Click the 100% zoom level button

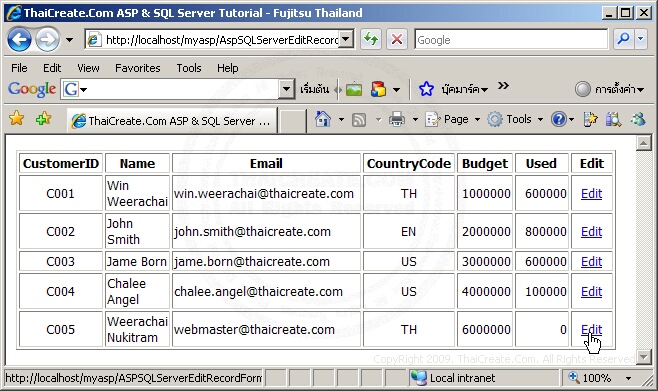coord(590,378)
